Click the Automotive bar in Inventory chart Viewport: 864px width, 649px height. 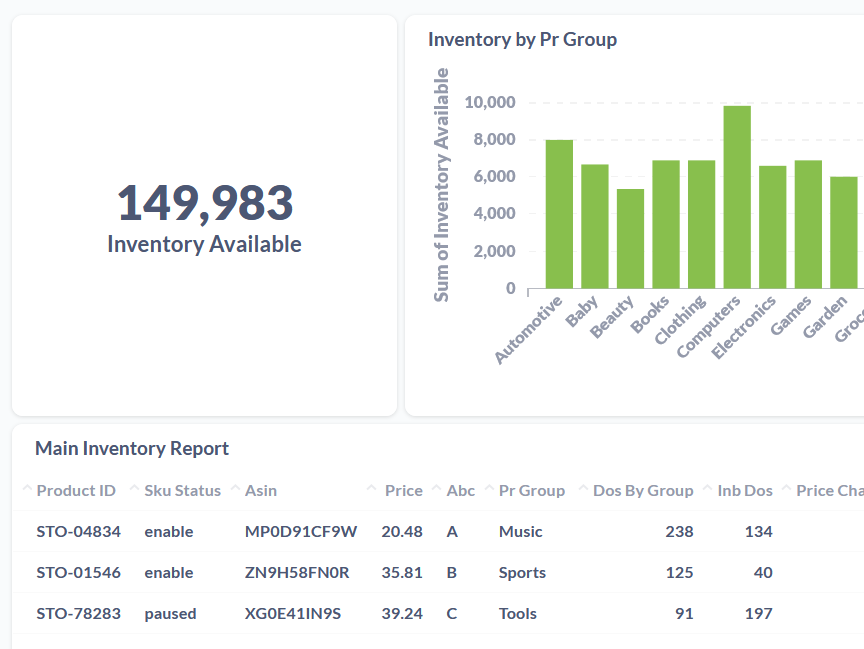[559, 214]
